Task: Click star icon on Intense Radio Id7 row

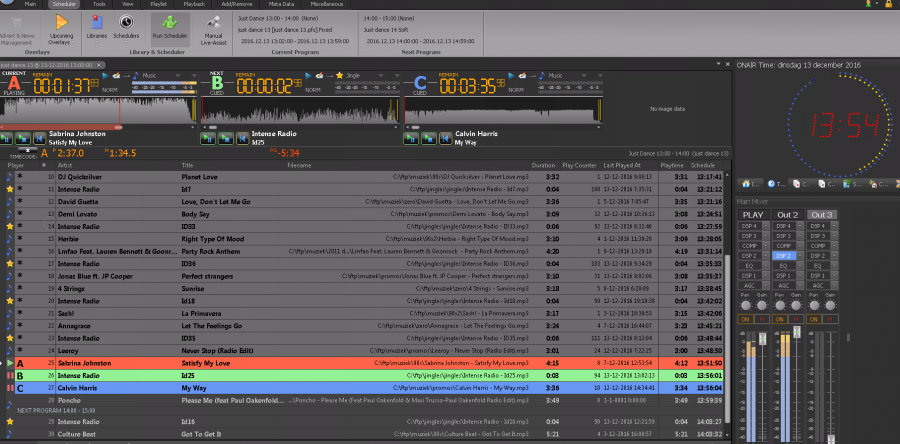Action: (9, 189)
